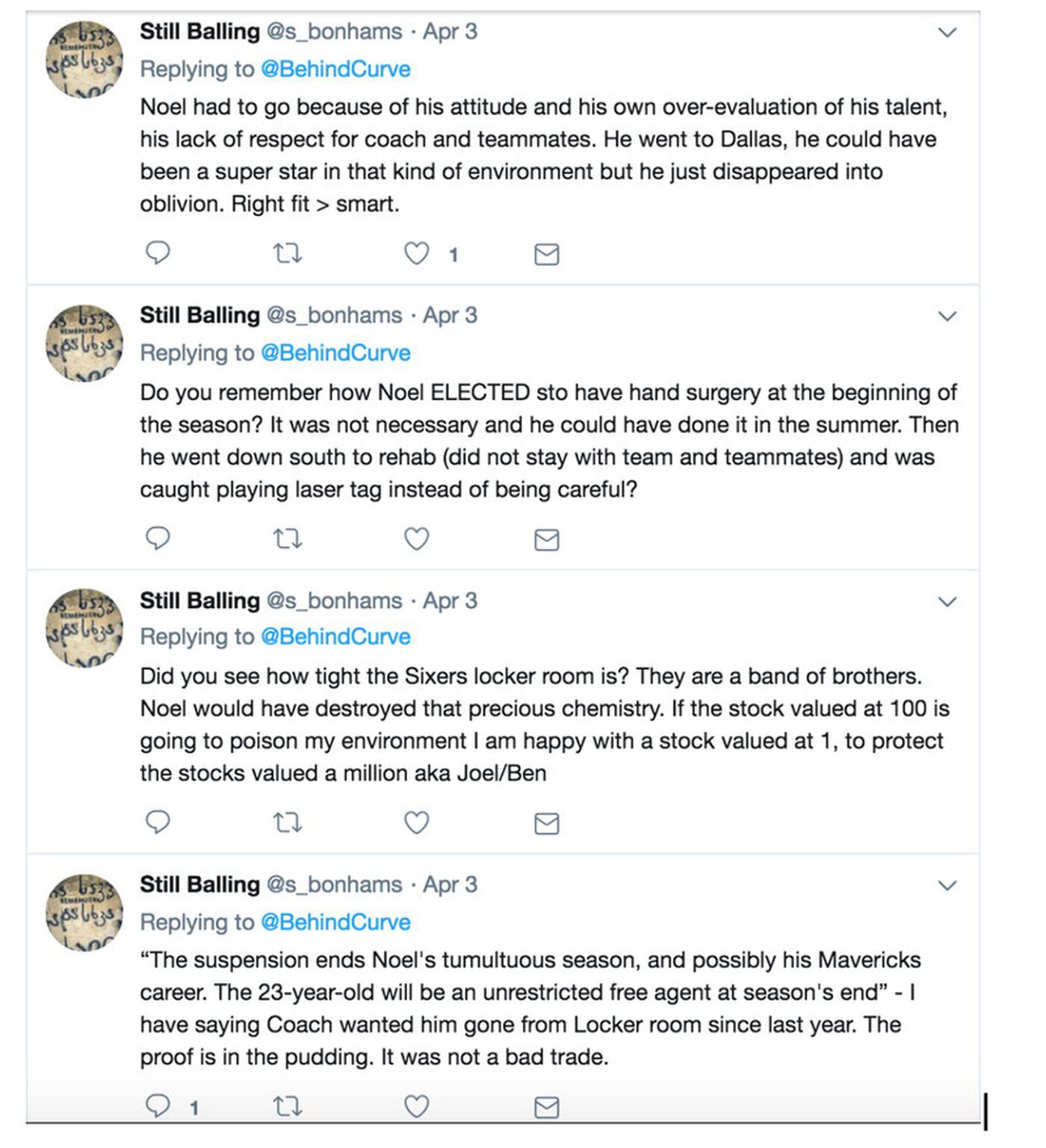This screenshot has width=1046, height=1148.
Task: Like the tweet ending 'Right fit > smart'
Action: tap(416, 254)
